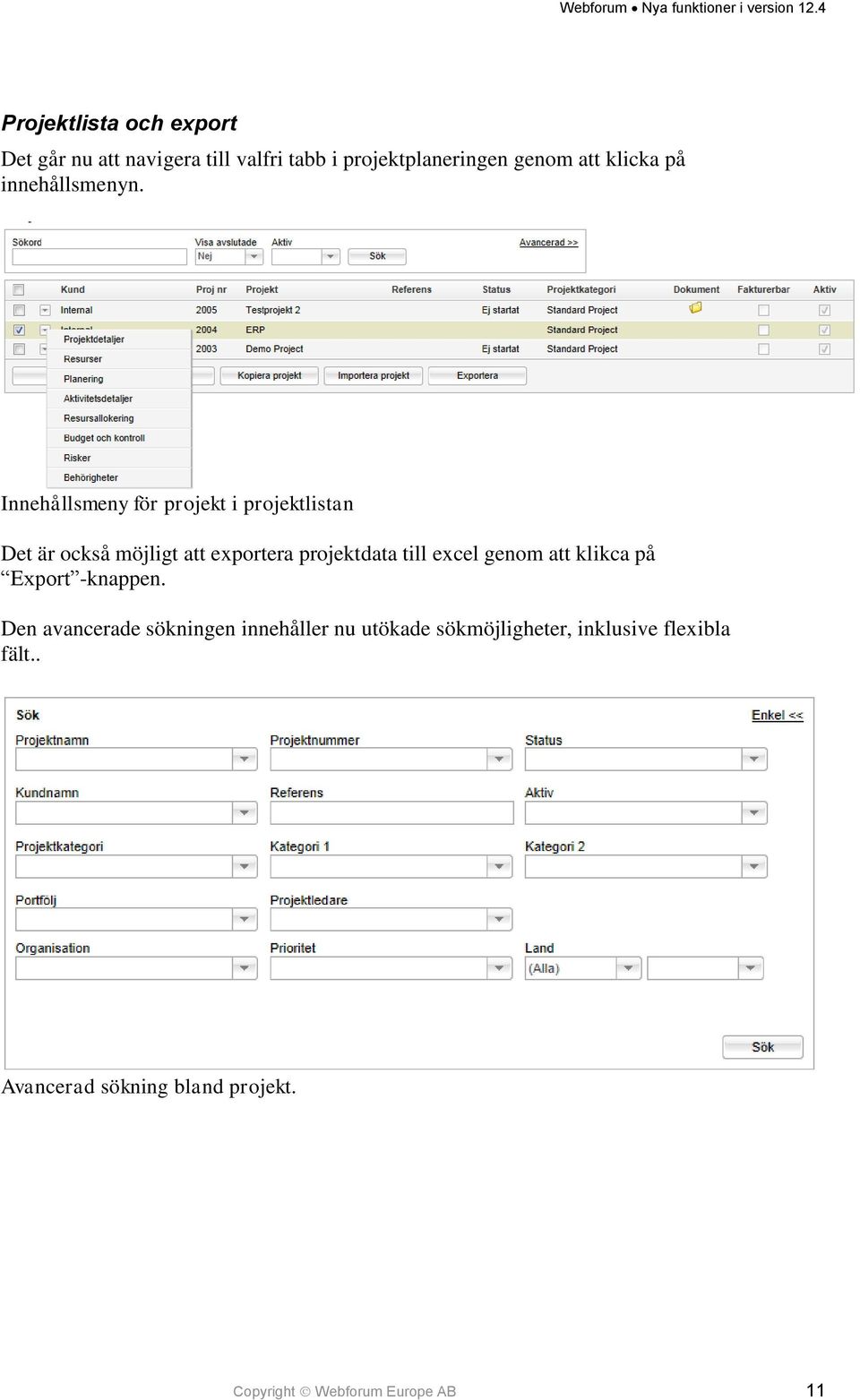Expand the Projektledare dropdown

point(500,919)
